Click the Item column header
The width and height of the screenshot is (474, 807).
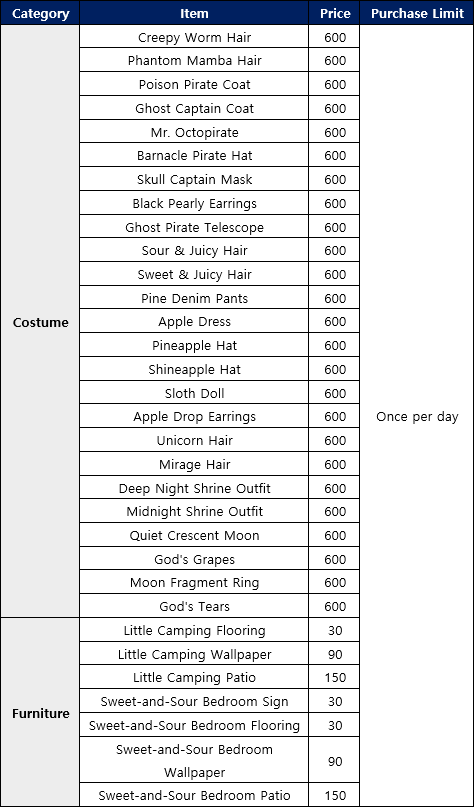pyautogui.click(x=194, y=13)
